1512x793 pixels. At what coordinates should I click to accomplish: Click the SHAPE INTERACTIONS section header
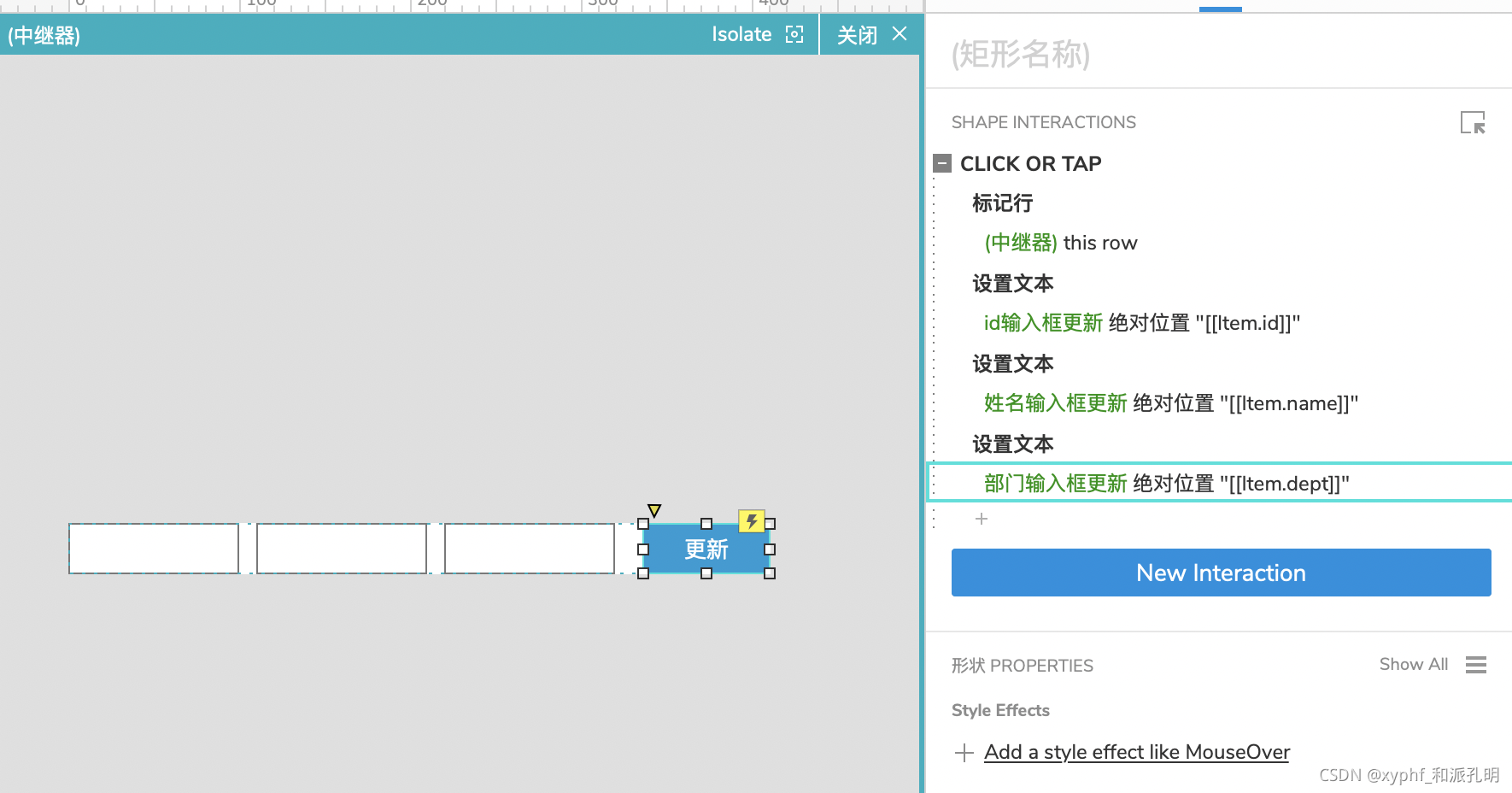pos(1044,122)
